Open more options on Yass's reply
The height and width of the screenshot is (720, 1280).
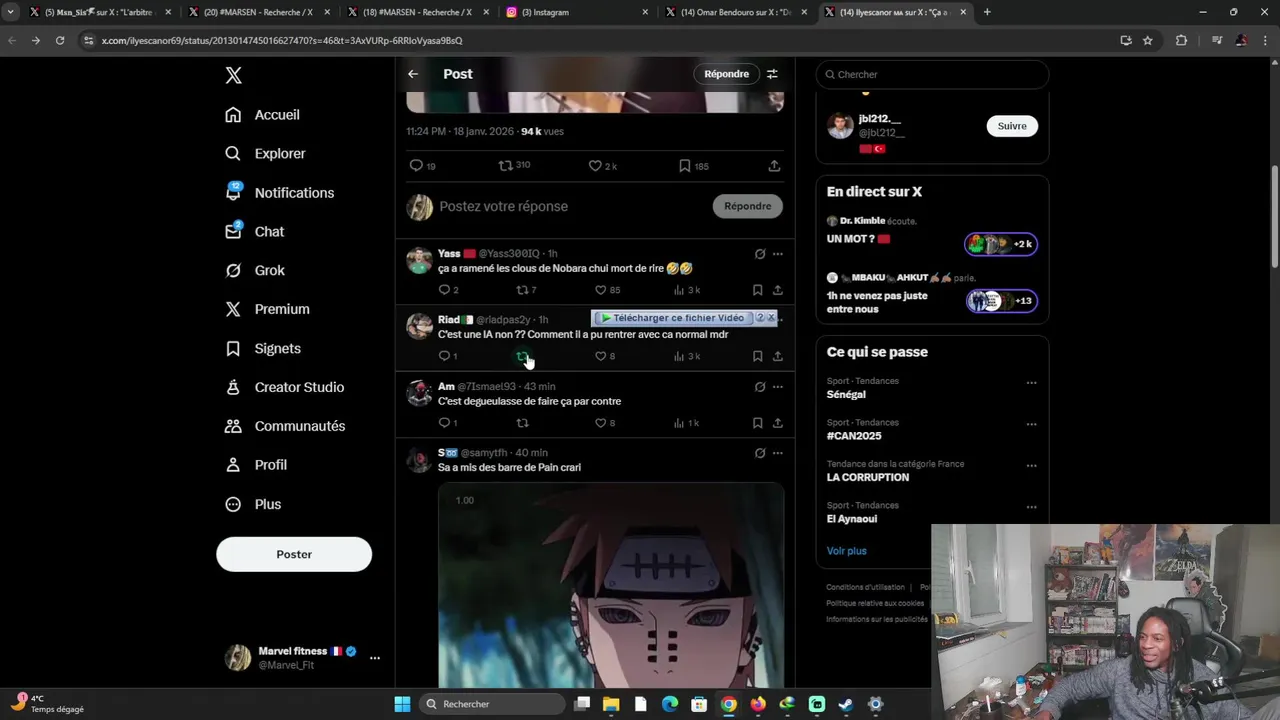pyautogui.click(x=778, y=254)
